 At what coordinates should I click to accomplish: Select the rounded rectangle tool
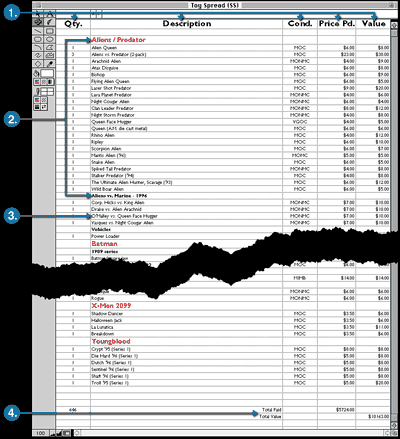38,39
